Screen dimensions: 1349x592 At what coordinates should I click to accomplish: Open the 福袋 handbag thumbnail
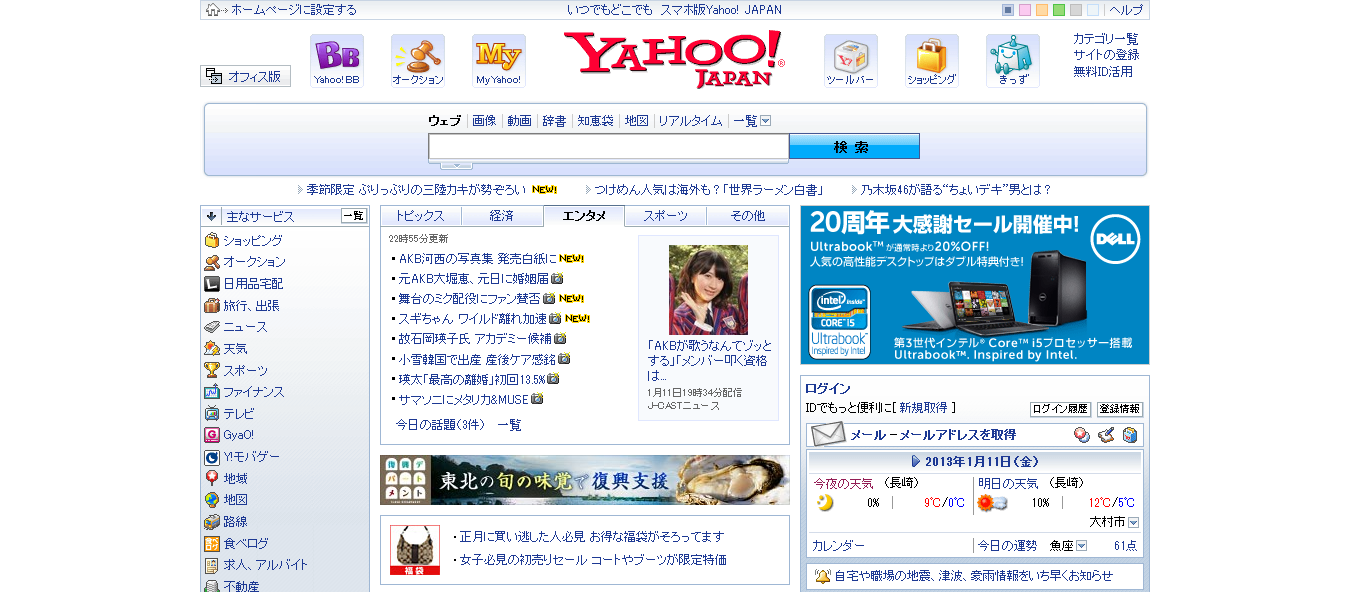[415, 550]
